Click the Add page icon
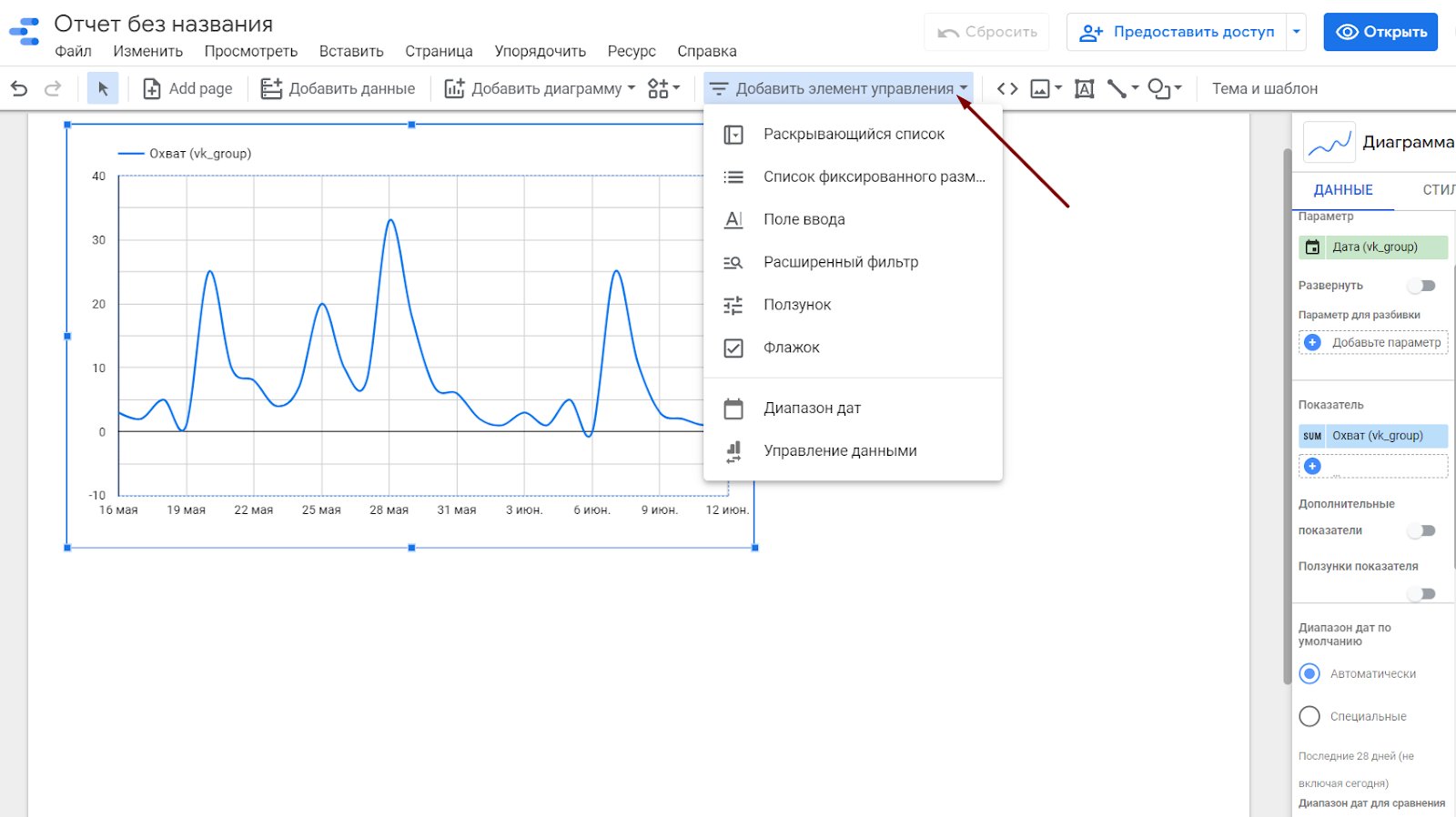Screen dimensions: 1456x817 [152, 88]
